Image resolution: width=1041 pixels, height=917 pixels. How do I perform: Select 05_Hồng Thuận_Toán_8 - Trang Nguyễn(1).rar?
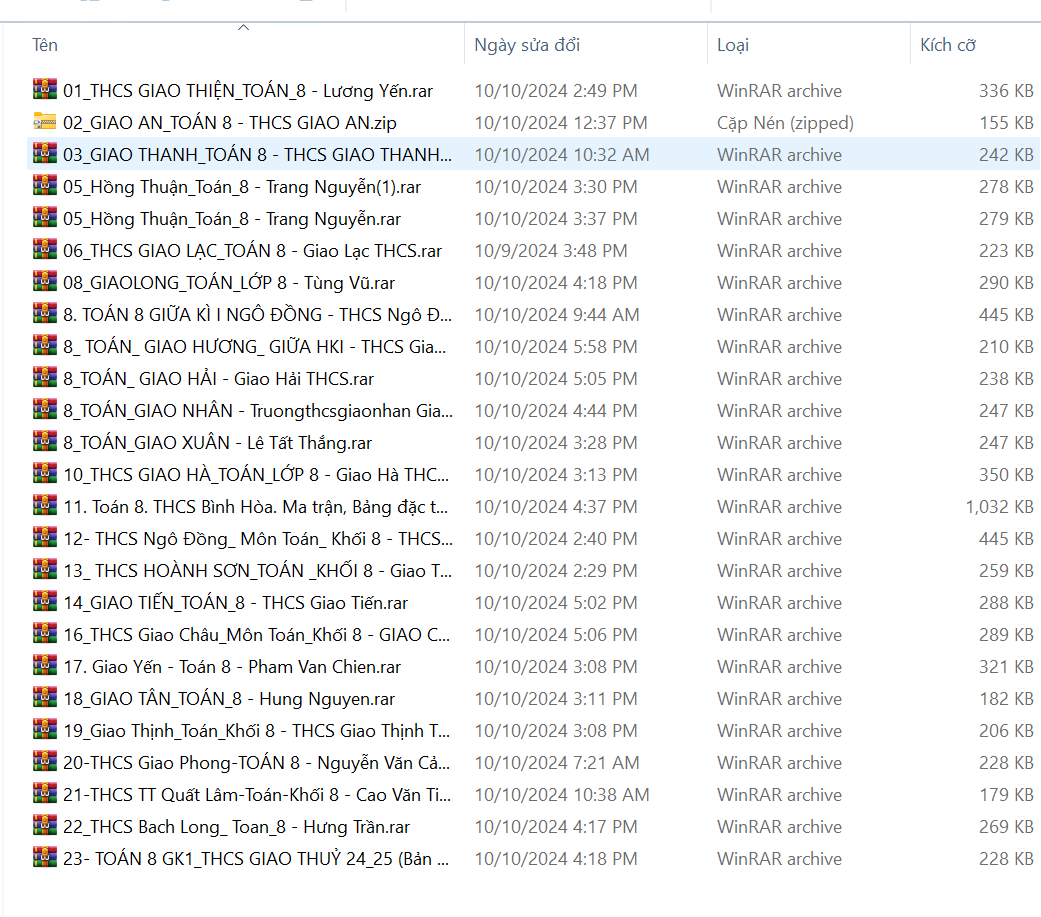[241, 186]
